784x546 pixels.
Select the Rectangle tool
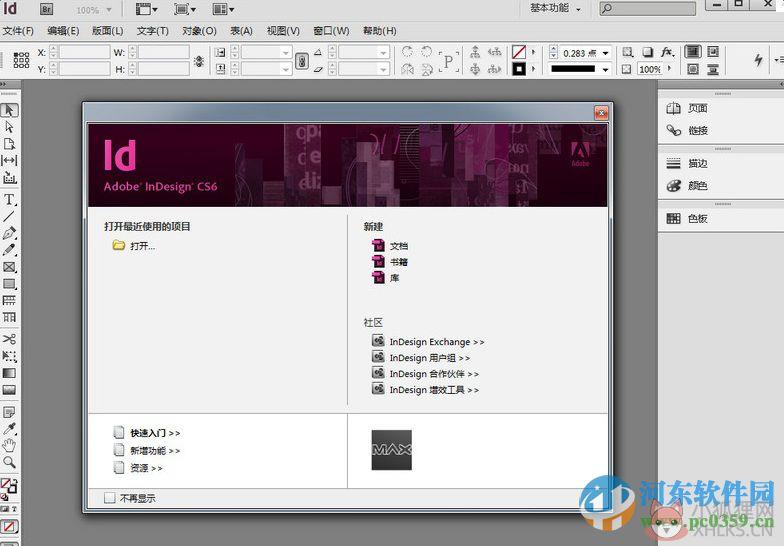9,284
